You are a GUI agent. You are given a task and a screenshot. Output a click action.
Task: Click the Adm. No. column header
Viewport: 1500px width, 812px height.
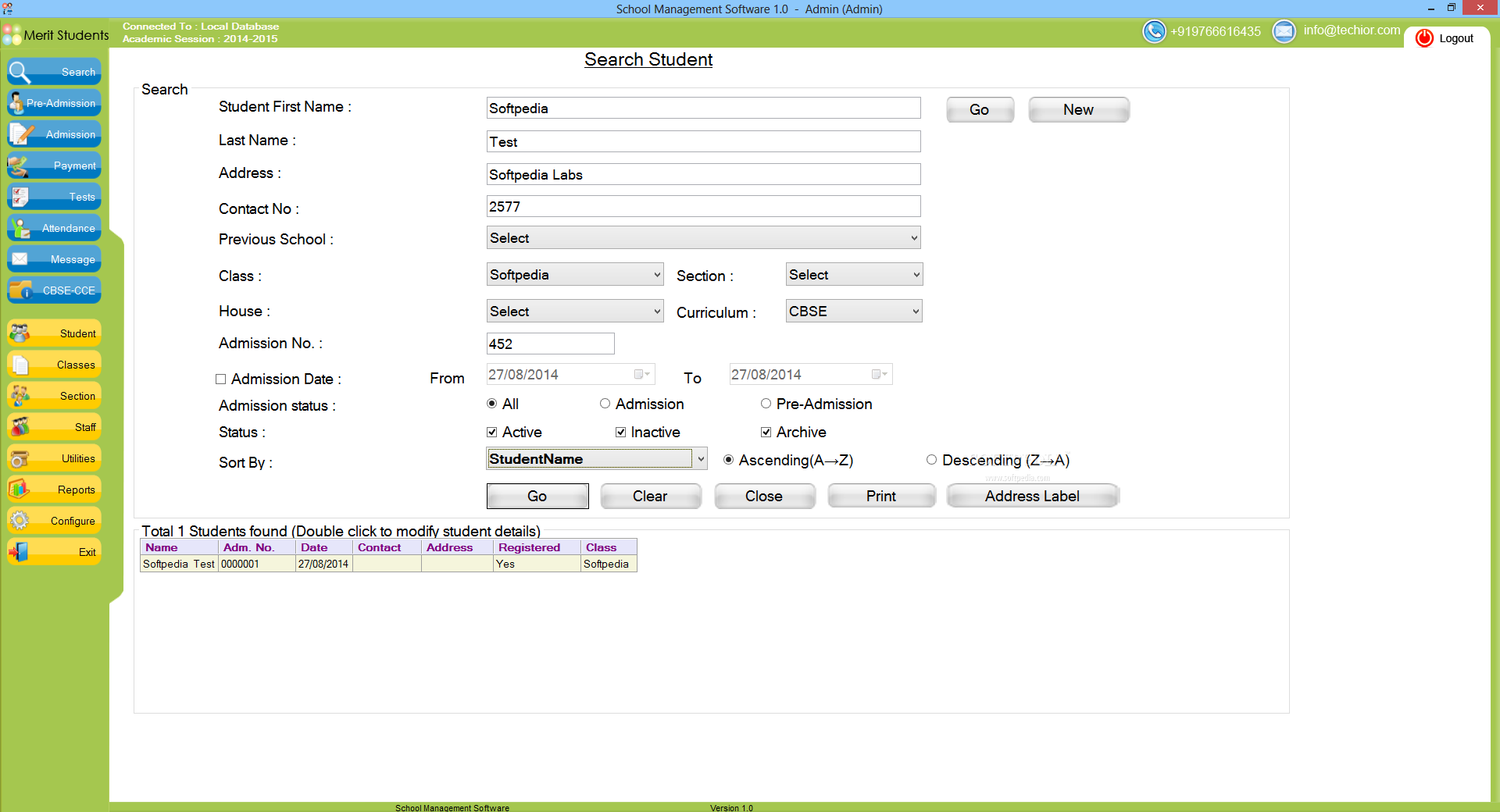[256, 547]
